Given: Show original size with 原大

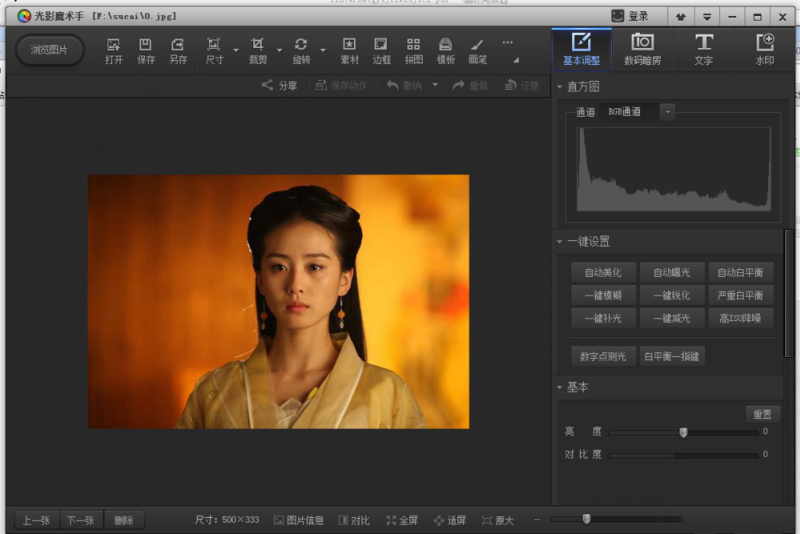Looking at the screenshot, I should tap(497, 520).
